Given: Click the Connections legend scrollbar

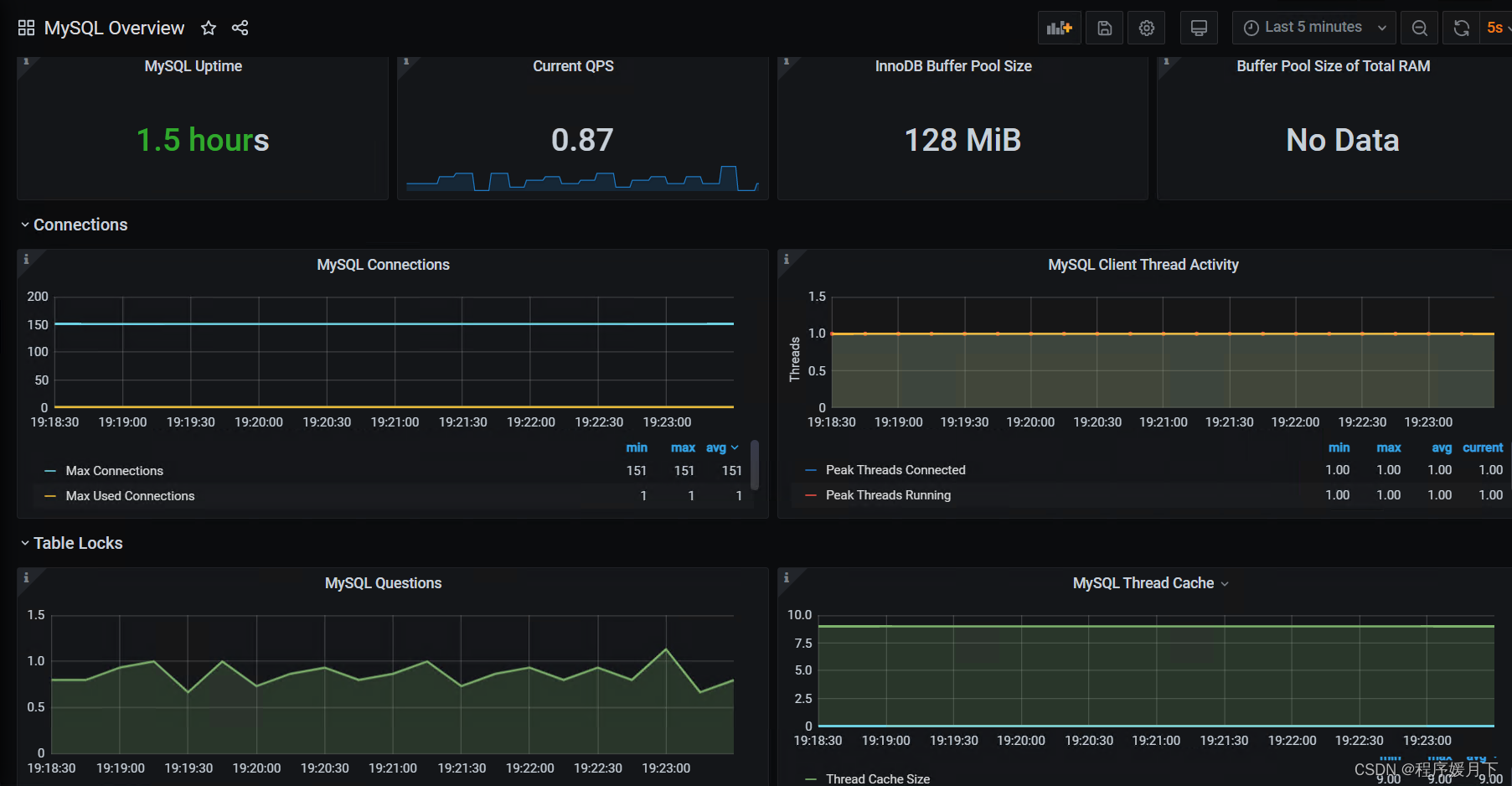Looking at the screenshot, I should 754,465.
